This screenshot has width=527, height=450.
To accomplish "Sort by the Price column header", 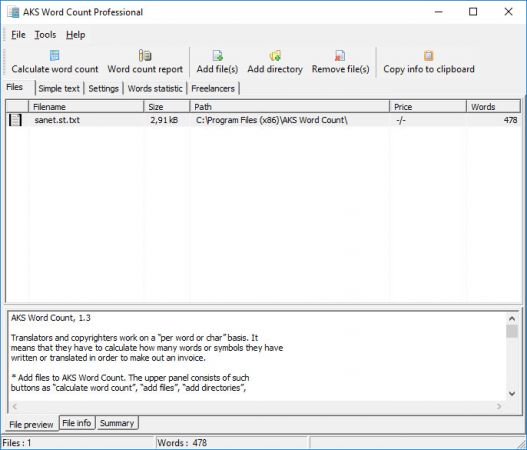I will click(x=428, y=107).
